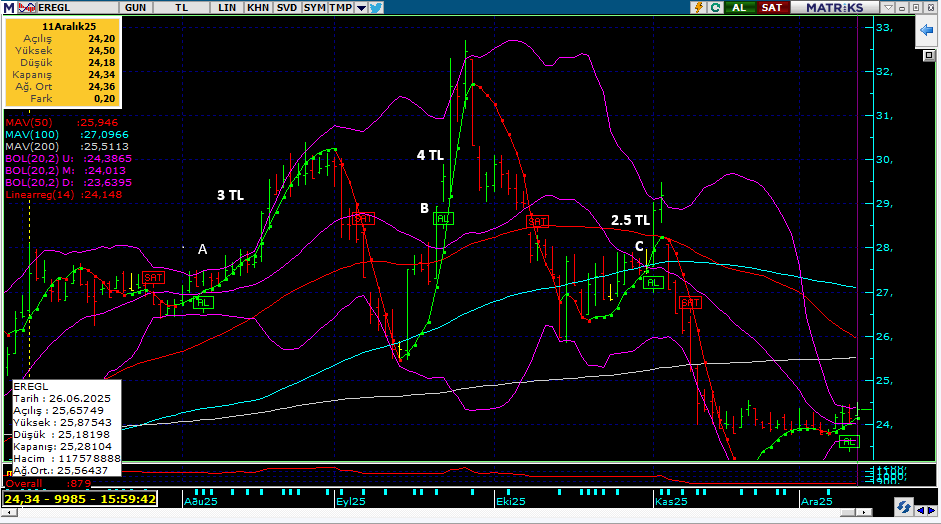Click the Matriks M logo icon

[8, 7]
